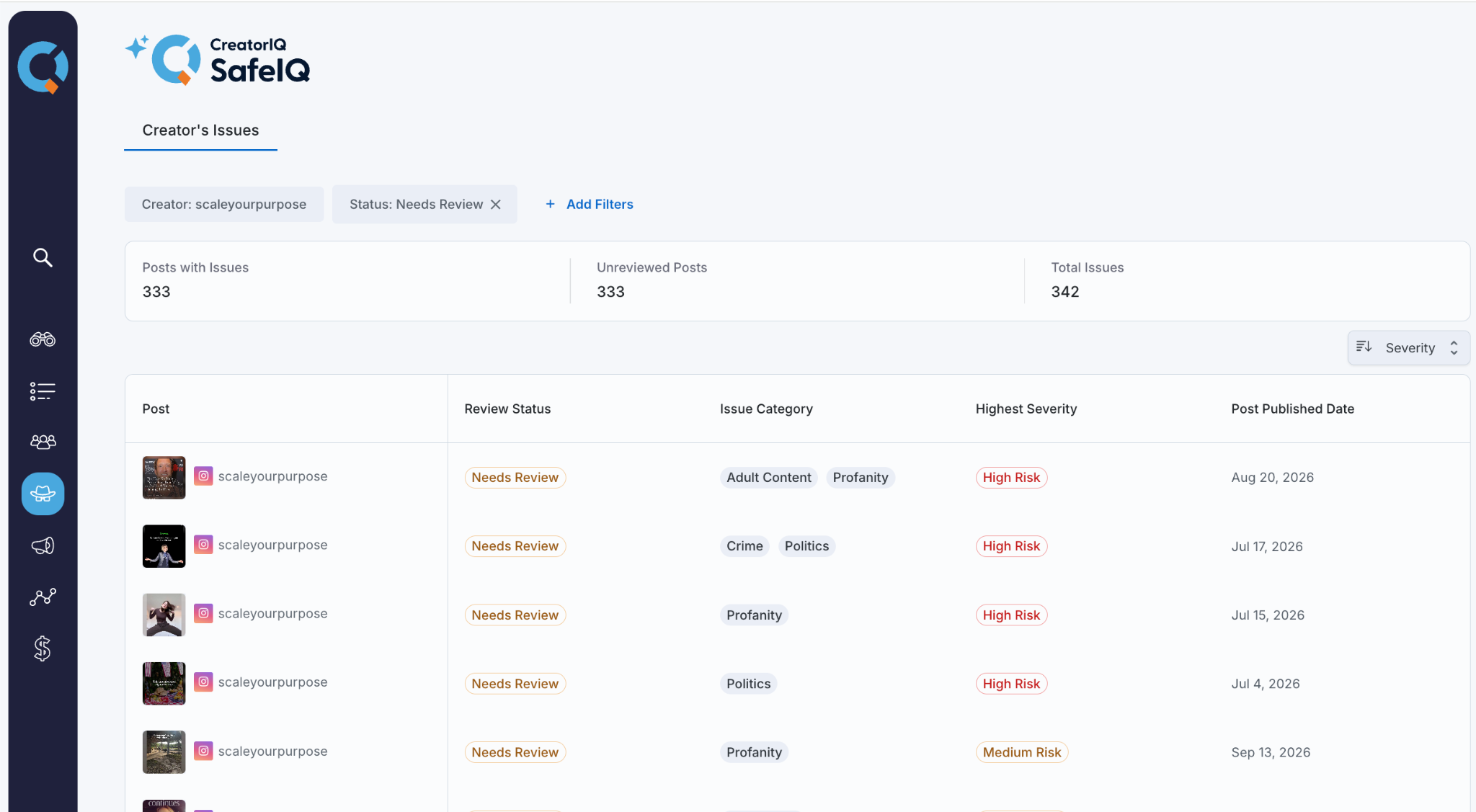Click the Unreviewed Posts count 333
The width and height of the screenshot is (1476, 812).
coord(610,292)
